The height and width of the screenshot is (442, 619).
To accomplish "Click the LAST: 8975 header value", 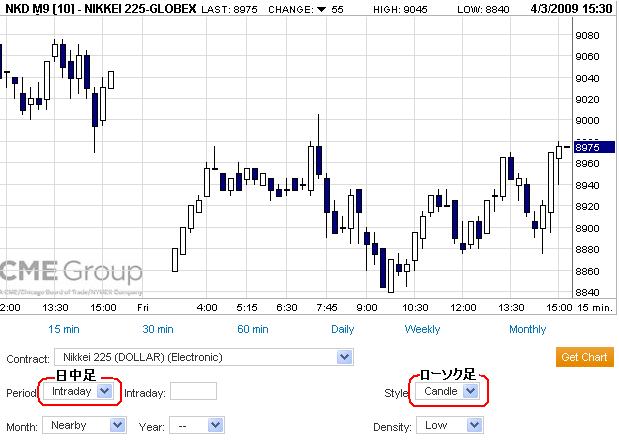I will tap(229, 9).
